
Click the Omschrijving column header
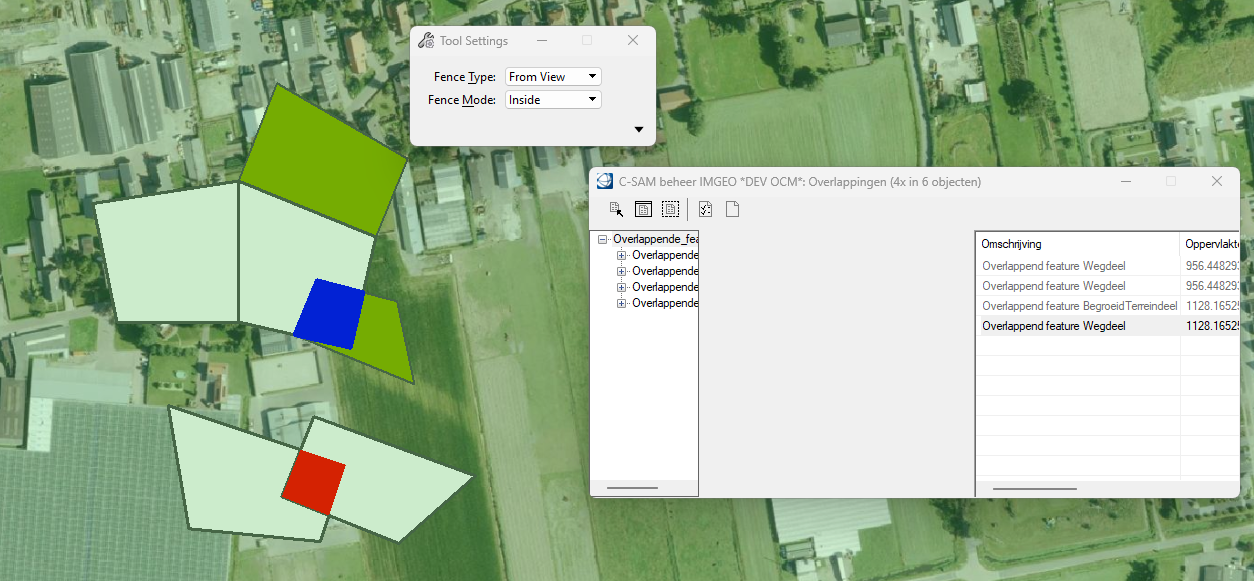coord(1078,244)
